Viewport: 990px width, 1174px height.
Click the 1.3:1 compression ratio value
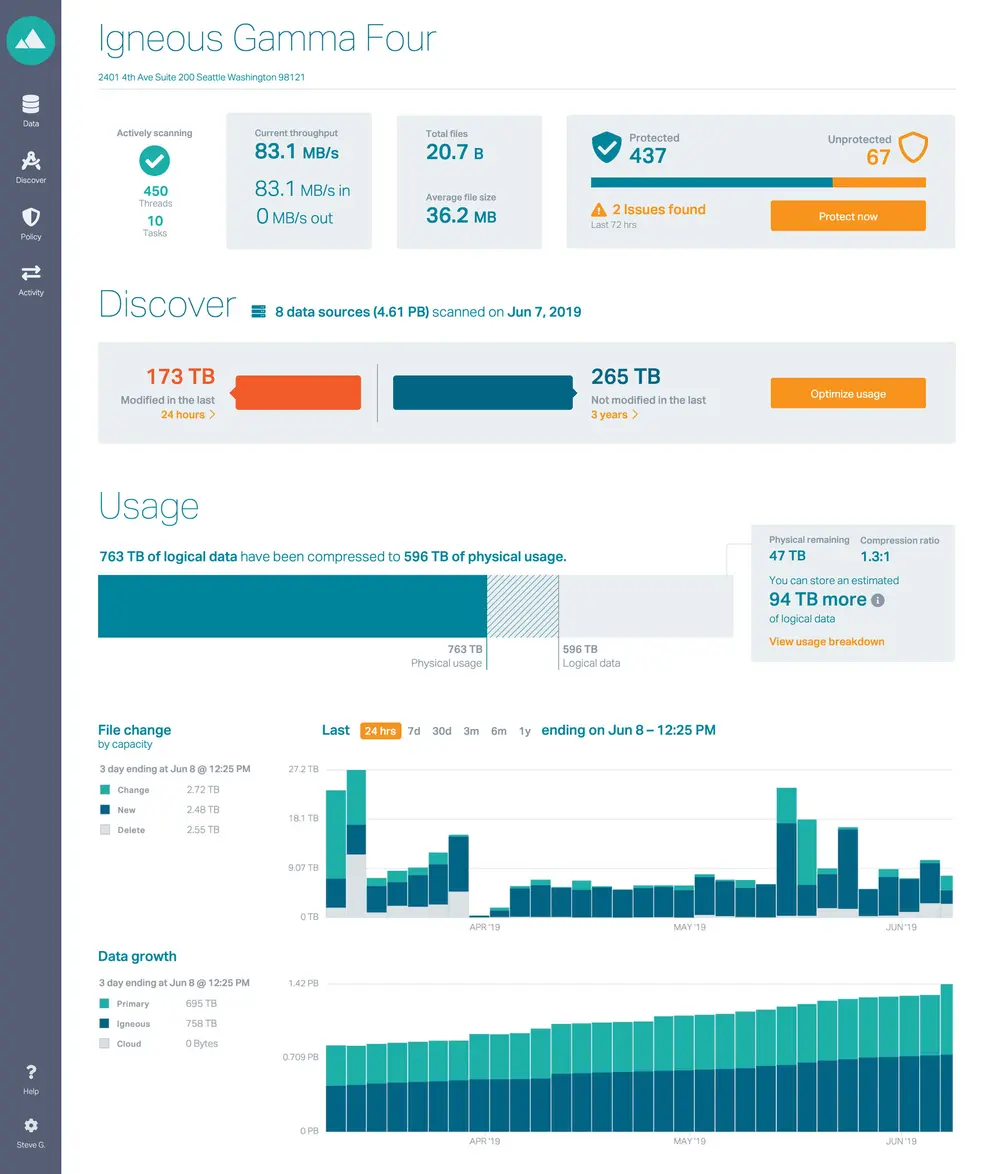[x=875, y=556]
